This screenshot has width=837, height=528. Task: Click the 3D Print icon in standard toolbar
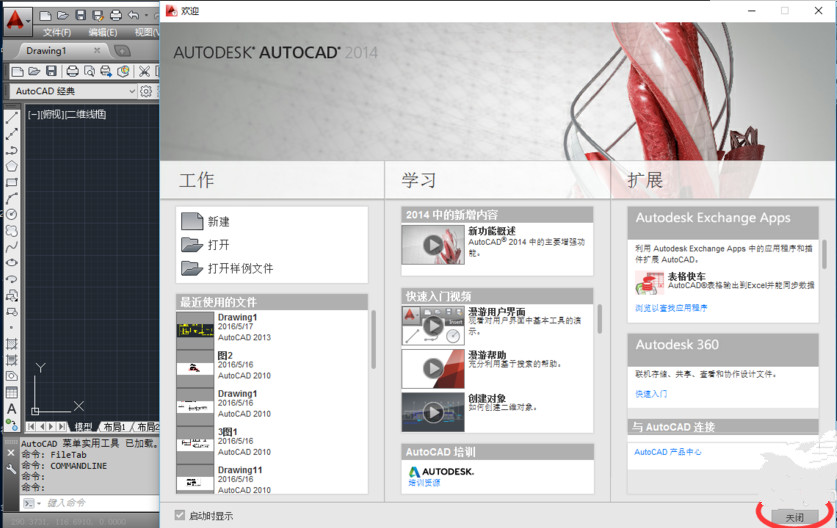click(123, 71)
